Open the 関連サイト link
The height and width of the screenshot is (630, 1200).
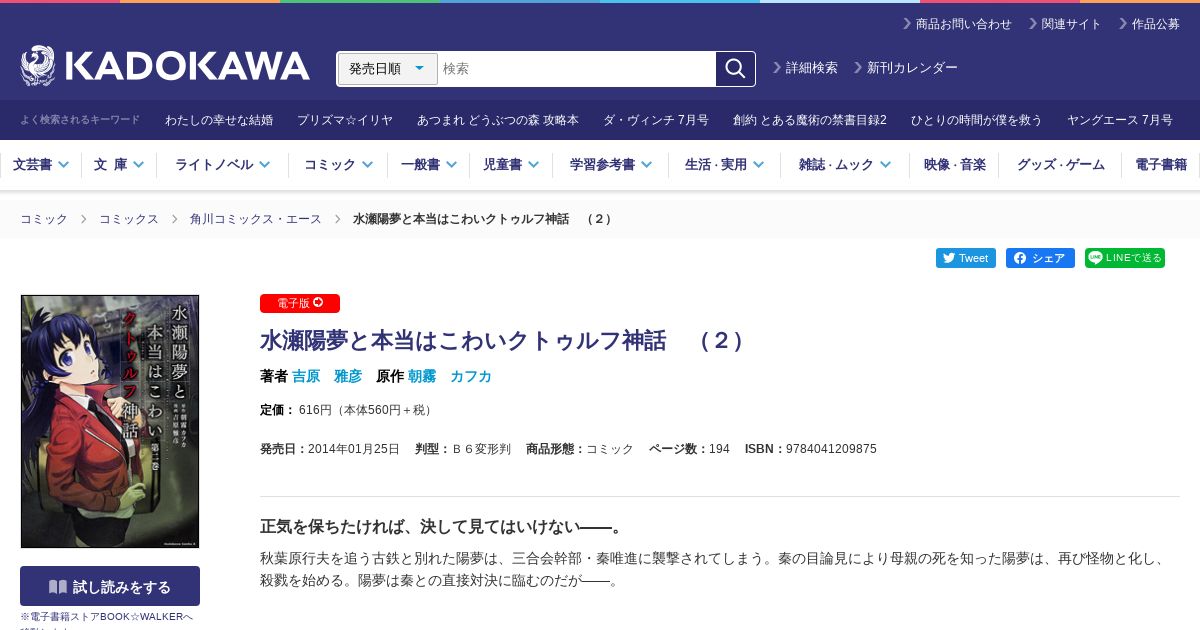(1065, 24)
